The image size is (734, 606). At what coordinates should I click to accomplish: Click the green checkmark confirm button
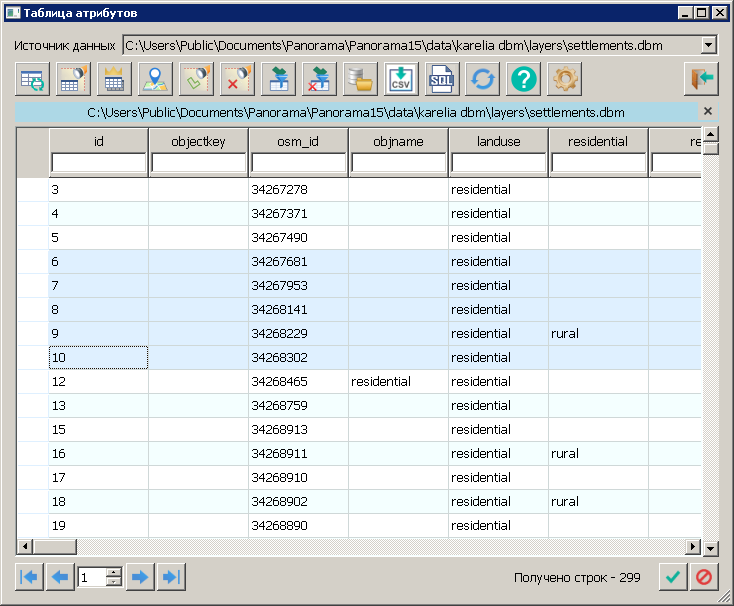pos(673,577)
